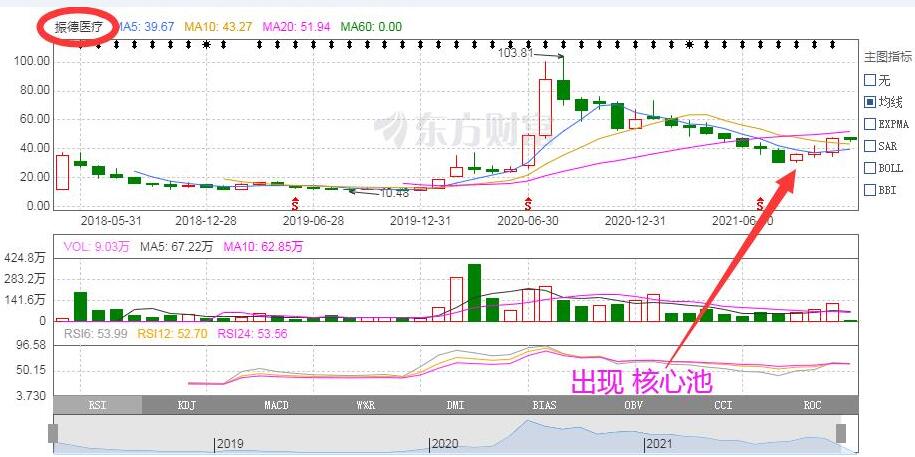Enable the EXPMA indicator checkbox

click(x=869, y=124)
